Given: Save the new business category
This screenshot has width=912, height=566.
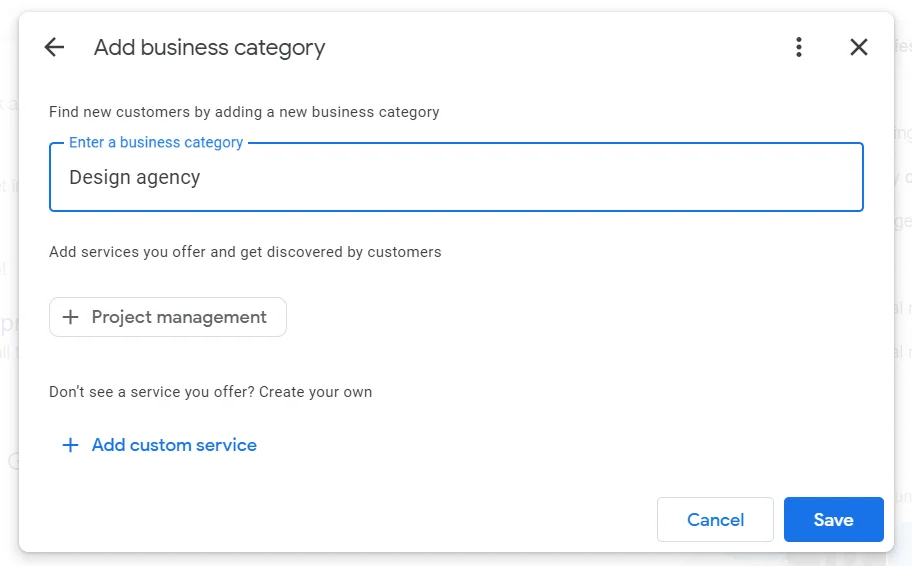Looking at the screenshot, I should [x=833, y=519].
